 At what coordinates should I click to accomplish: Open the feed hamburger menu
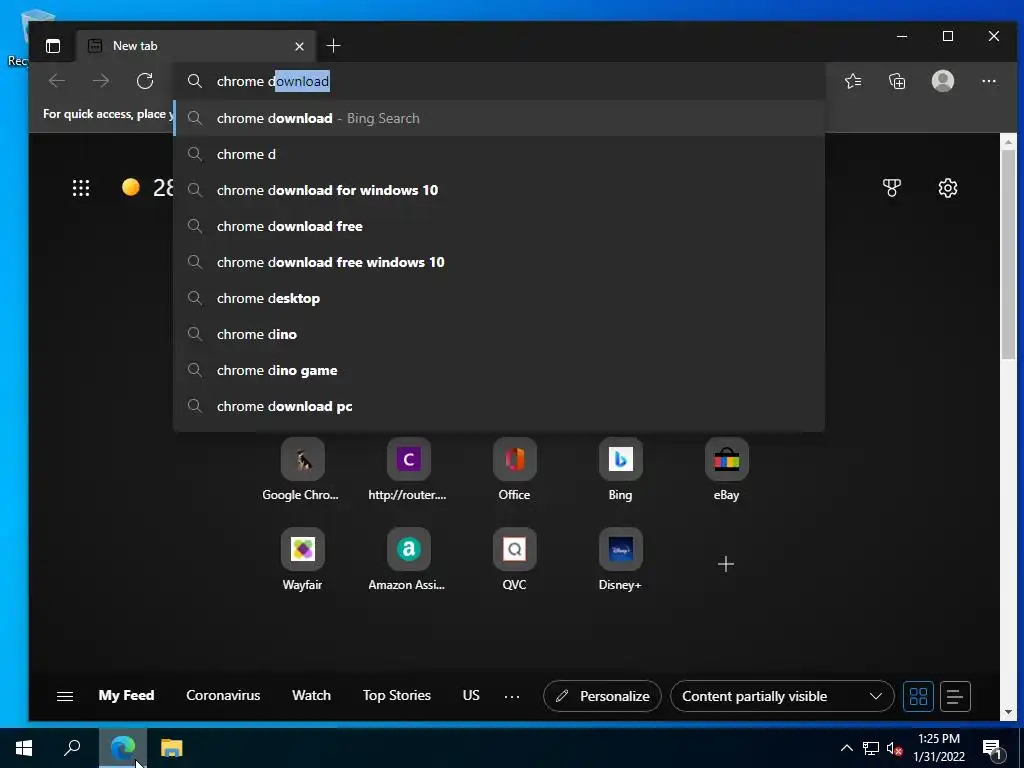pyautogui.click(x=65, y=696)
